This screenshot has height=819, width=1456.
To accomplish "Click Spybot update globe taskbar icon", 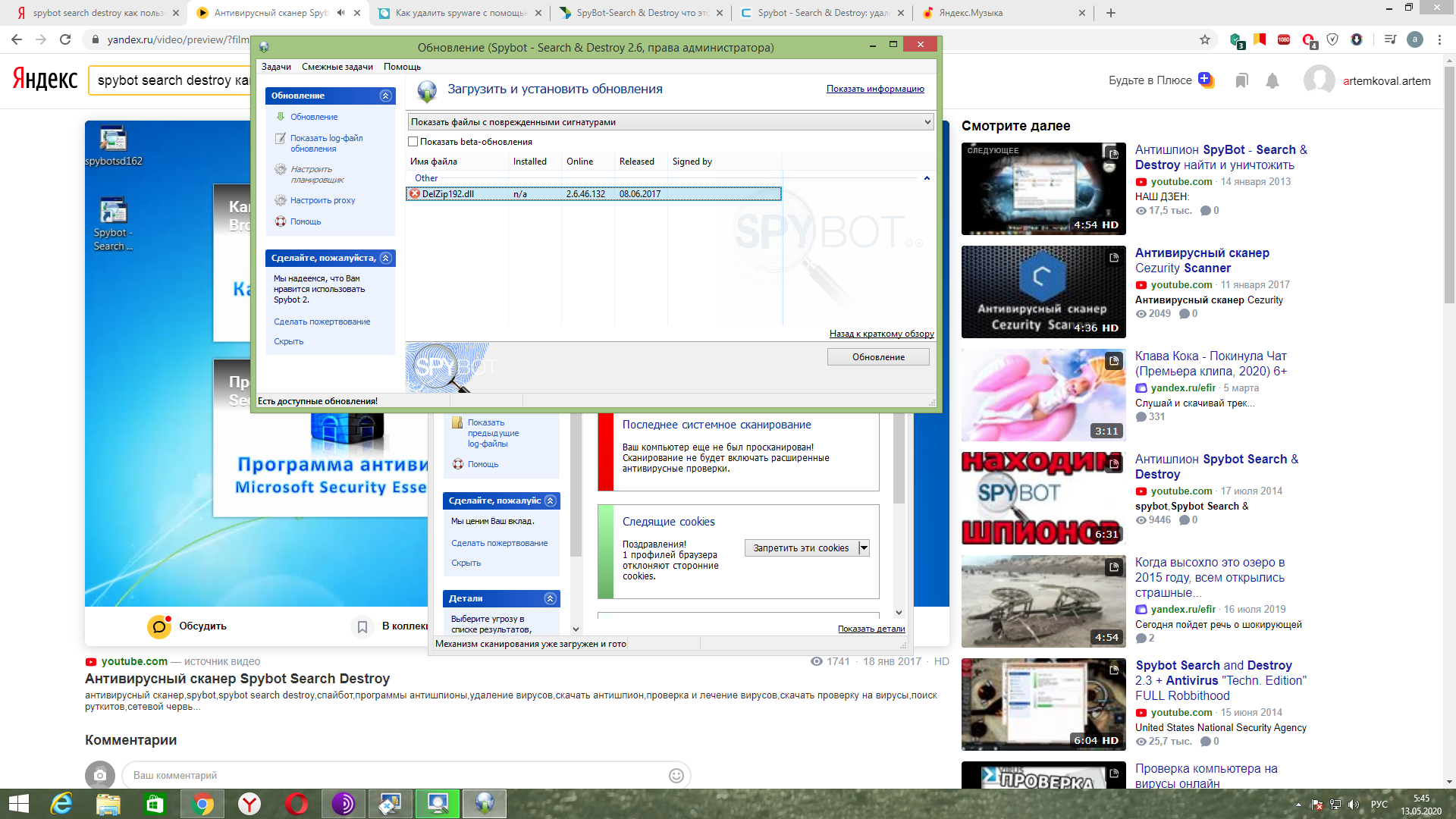I will click(x=485, y=804).
